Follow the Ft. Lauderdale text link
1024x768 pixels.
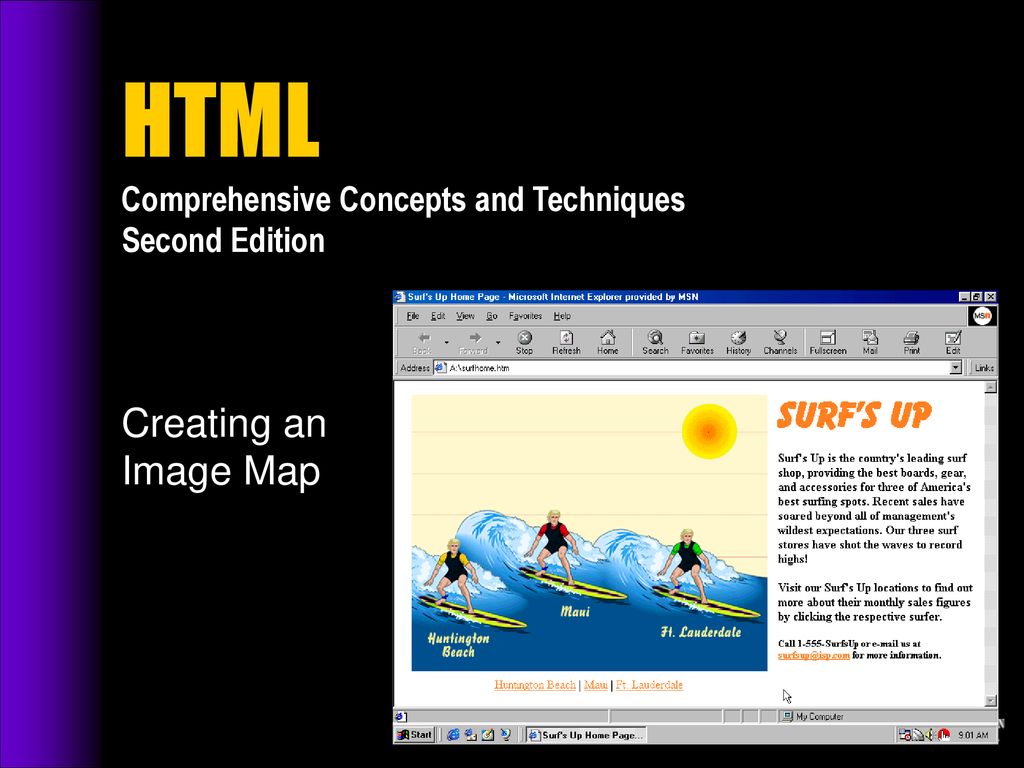point(649,684)
